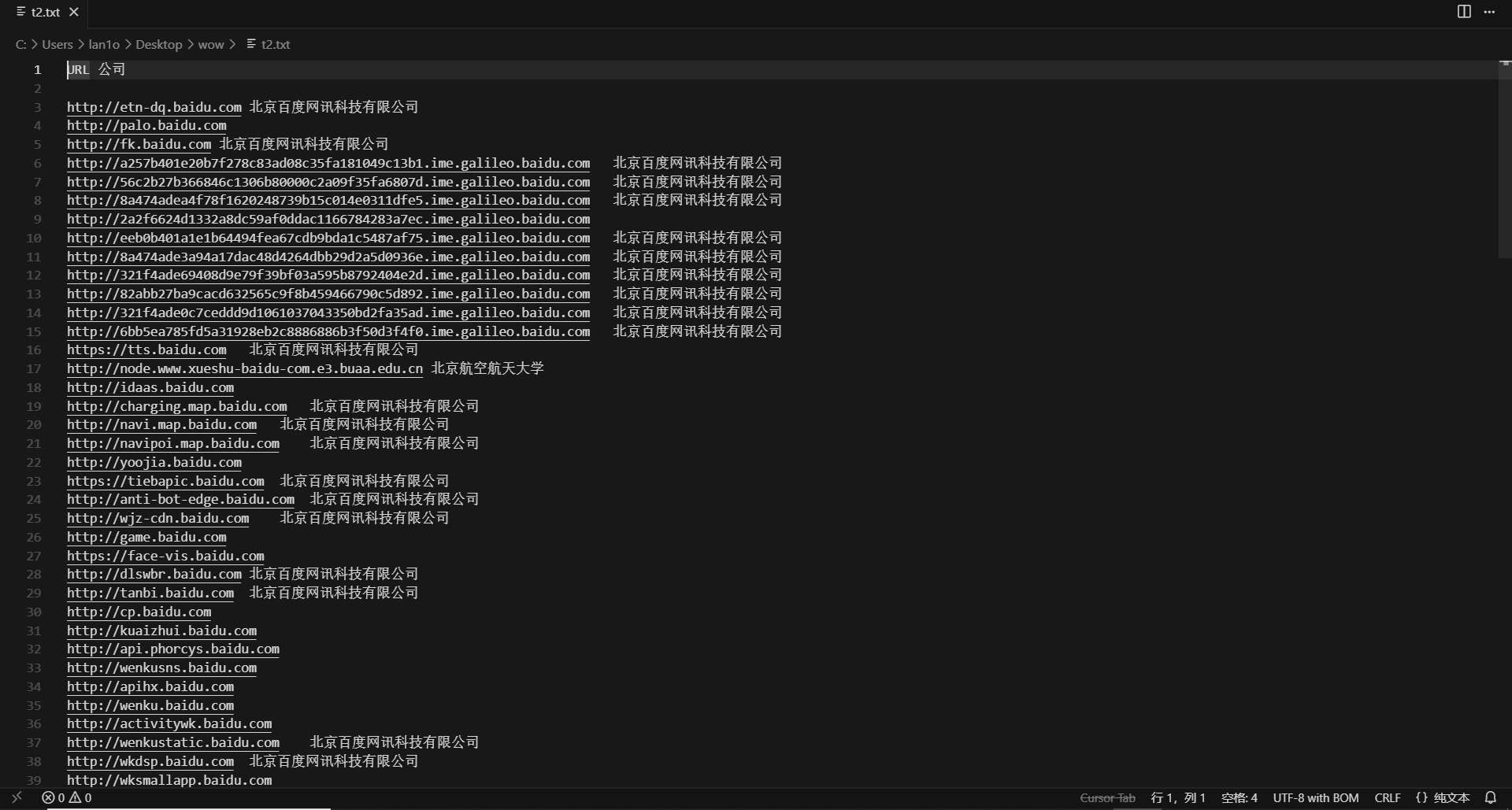The image size is (1512, 810).
Task: Click the line and column position indicator
Action: tap(1178, 797)
